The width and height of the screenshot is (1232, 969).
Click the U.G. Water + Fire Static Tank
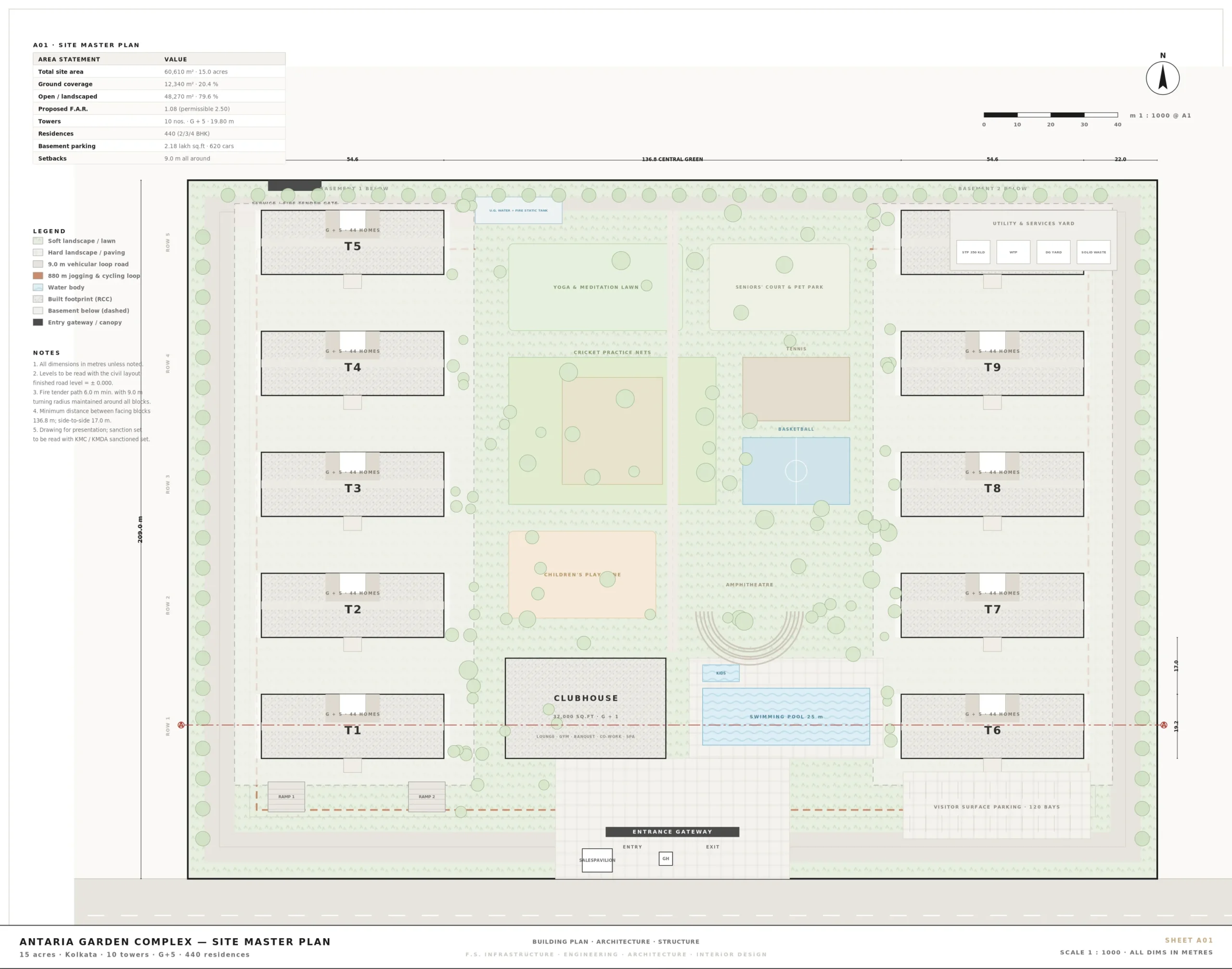pos(519,210)
